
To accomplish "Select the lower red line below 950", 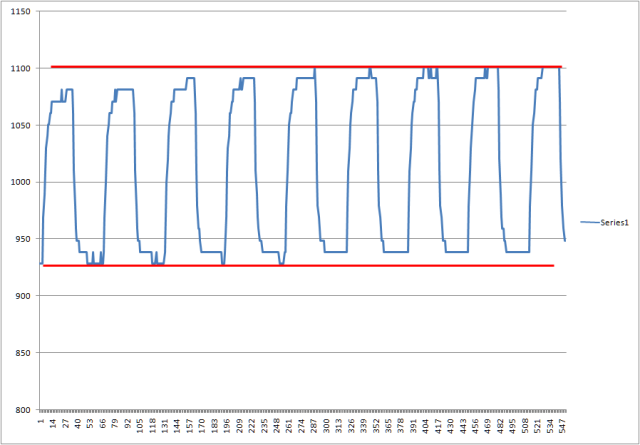I will tap(300, 265).
